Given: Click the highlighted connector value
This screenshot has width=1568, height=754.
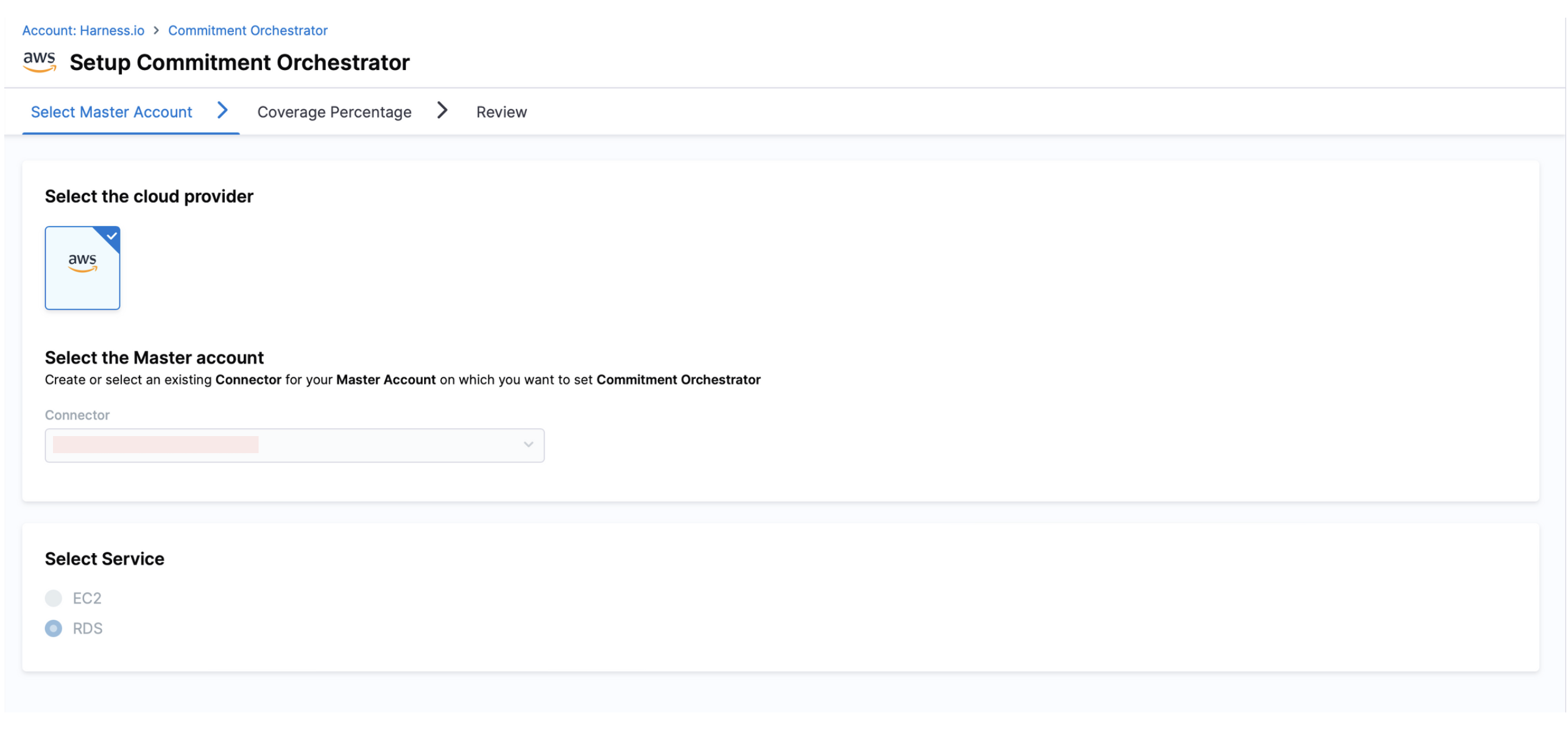Looking at the screenshot, I should point(155,445).
